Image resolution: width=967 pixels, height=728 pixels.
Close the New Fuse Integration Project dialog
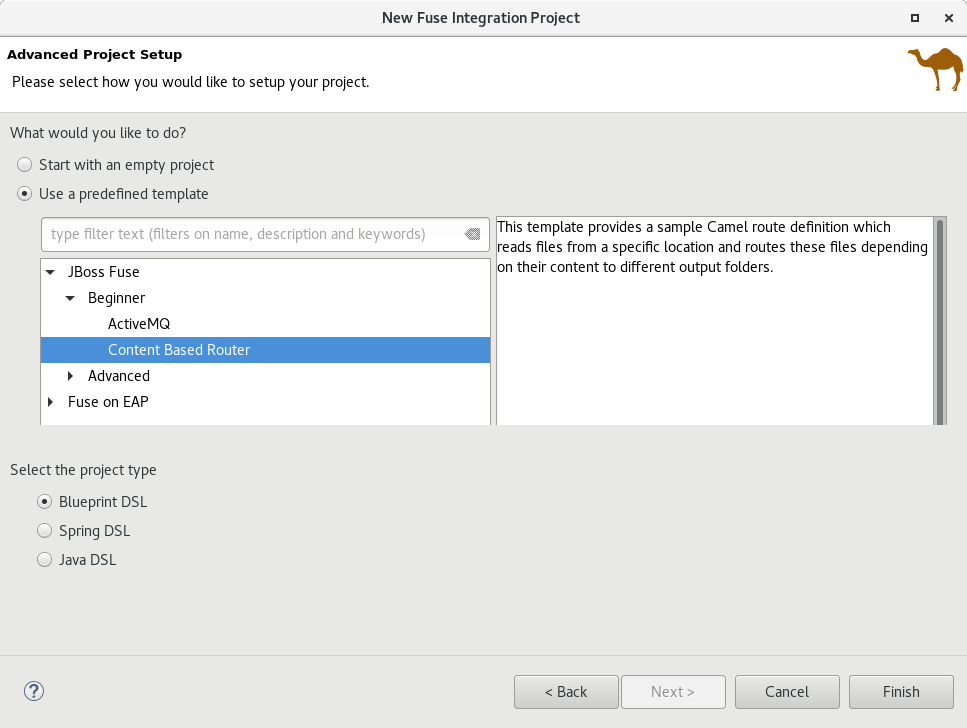coord(947,18)
